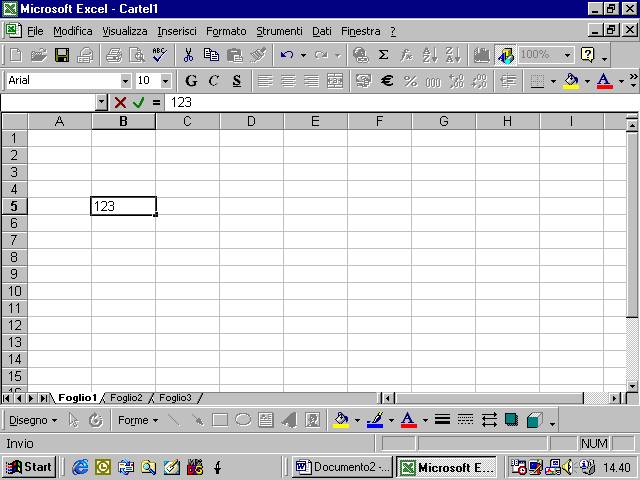Toggle underline formatting (S)

point(236,81)
